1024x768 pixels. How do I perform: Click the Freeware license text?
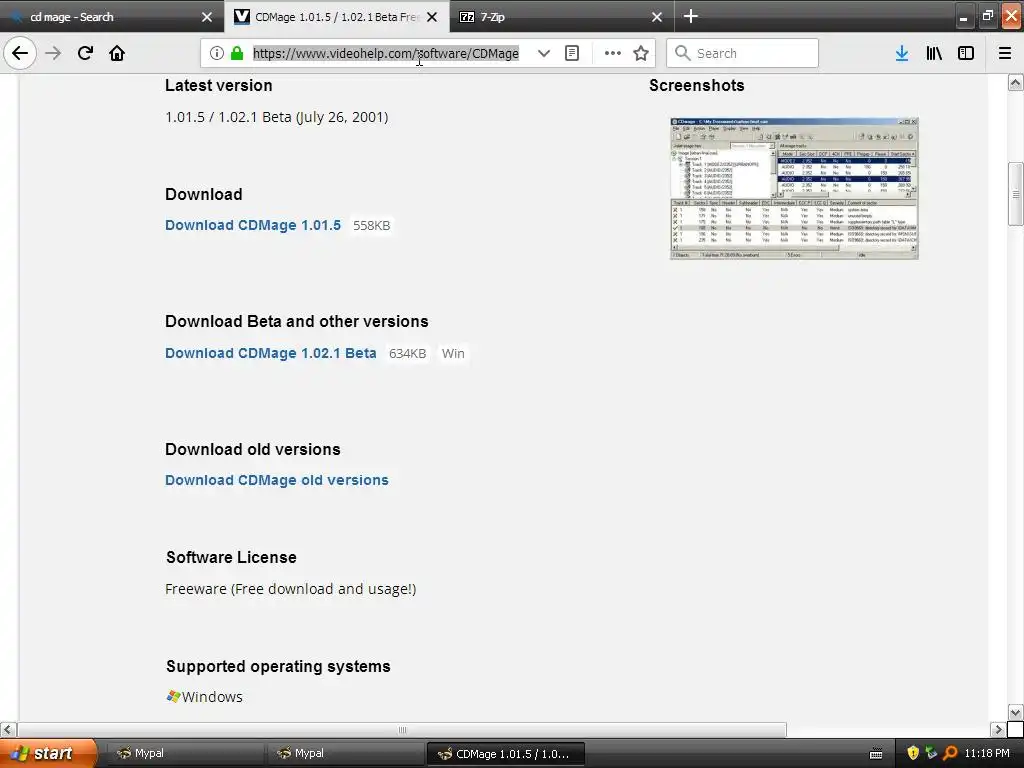(291, 589)
